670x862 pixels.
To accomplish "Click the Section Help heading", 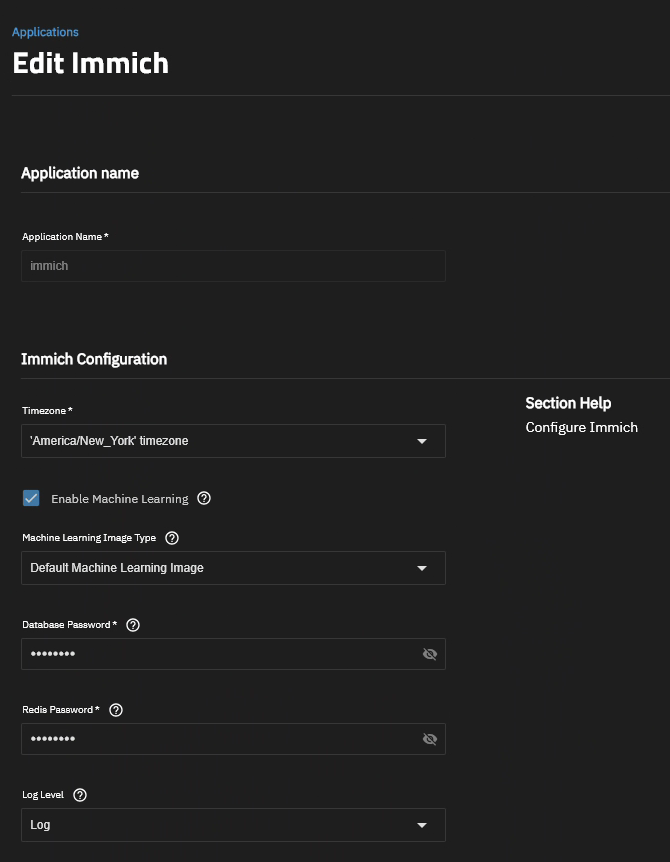I will [568, 403].
